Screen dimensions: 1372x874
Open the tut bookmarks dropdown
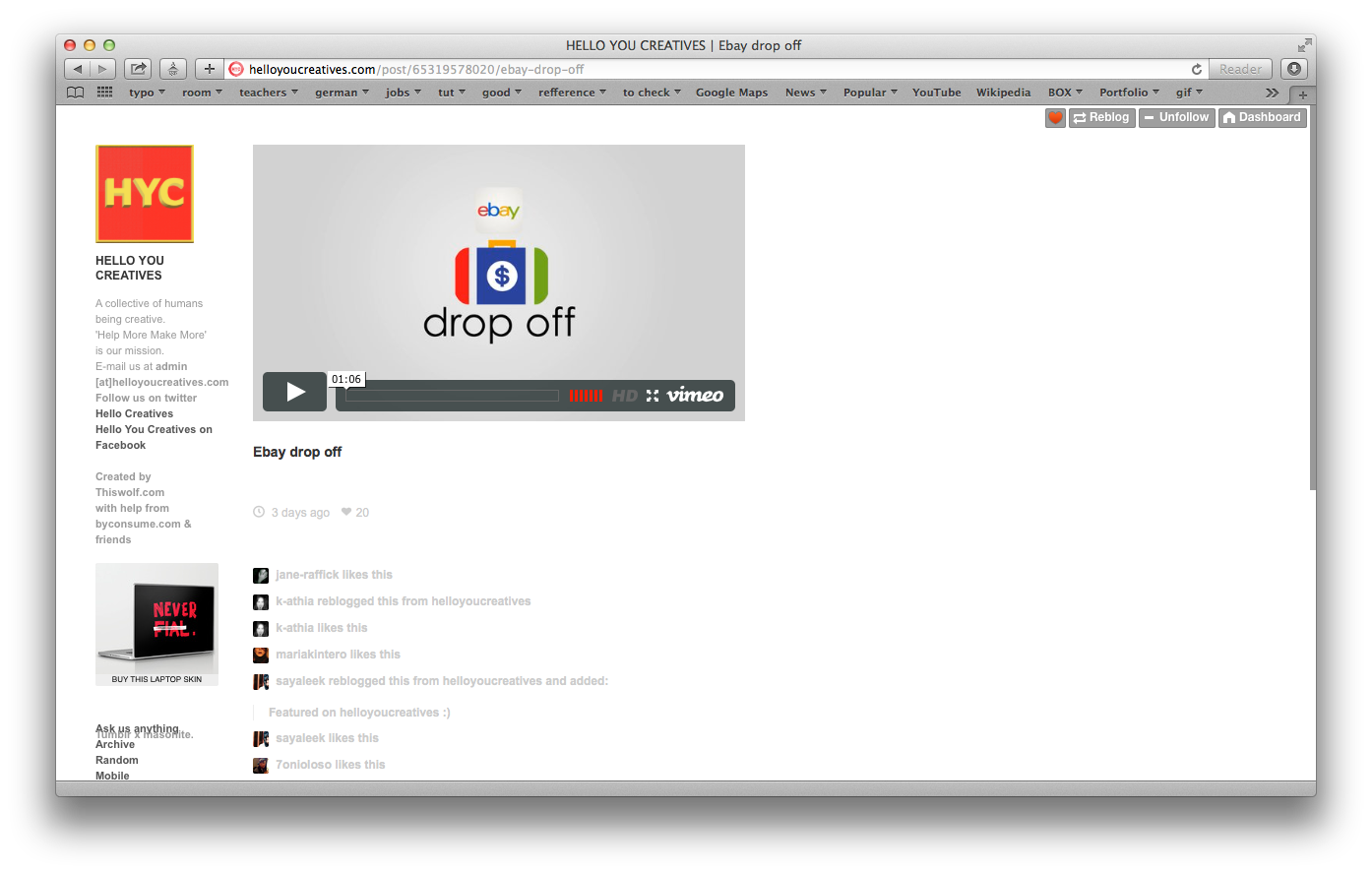click(452, 93)
